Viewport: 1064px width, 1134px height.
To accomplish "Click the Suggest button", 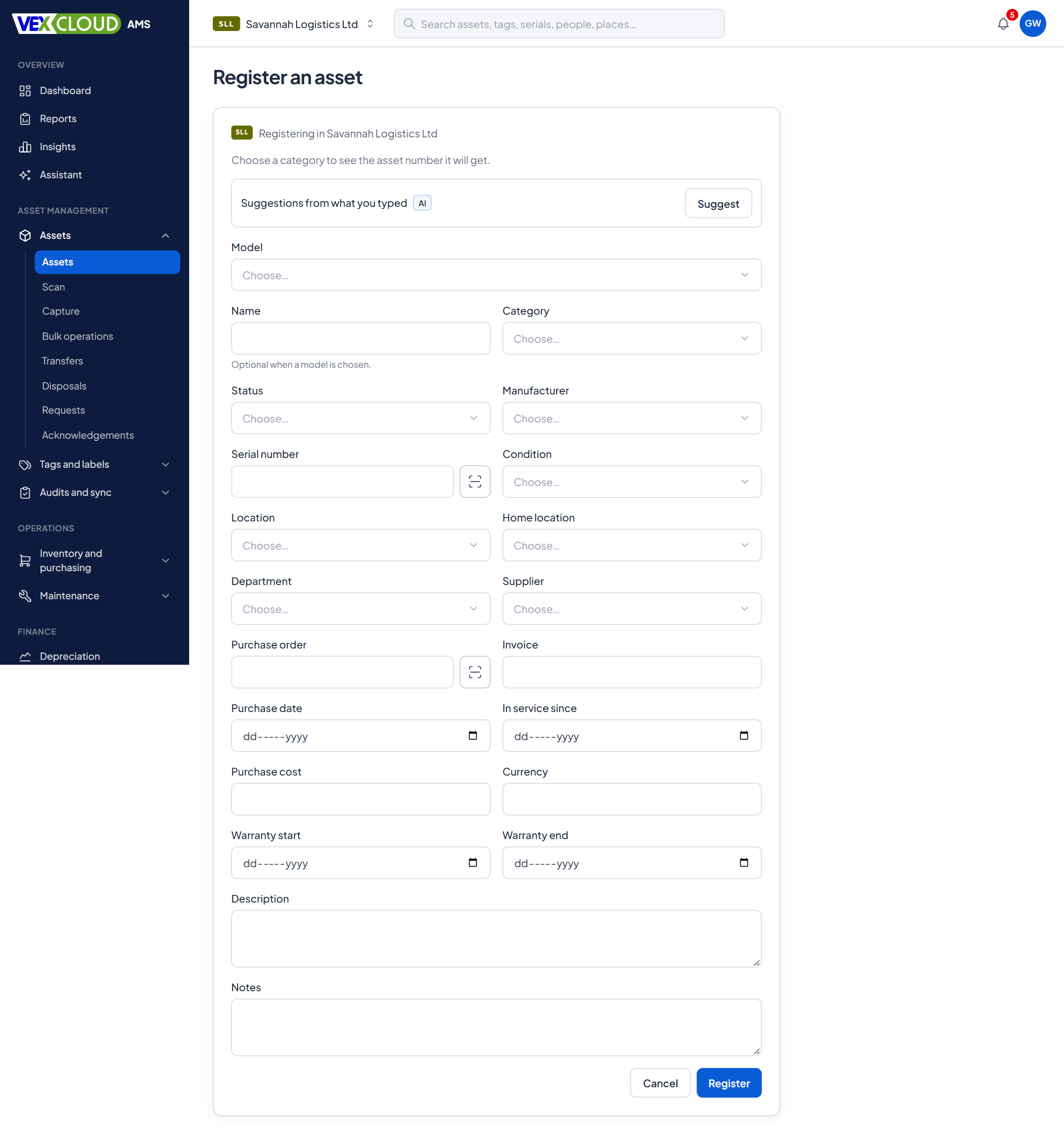I will 718,203.
